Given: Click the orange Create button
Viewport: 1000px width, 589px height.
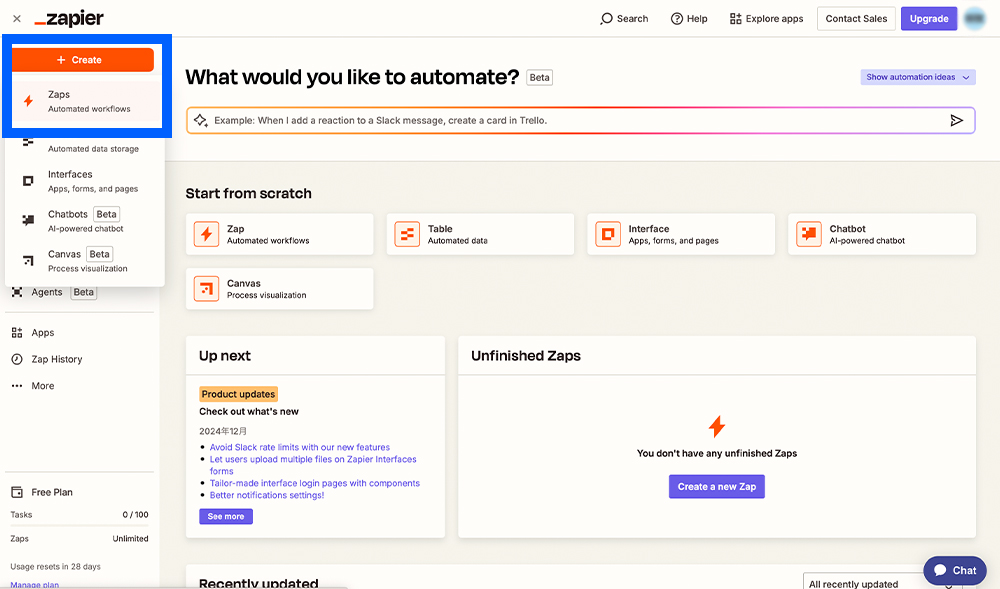Looking at the screenshot, I should (83, 60).
